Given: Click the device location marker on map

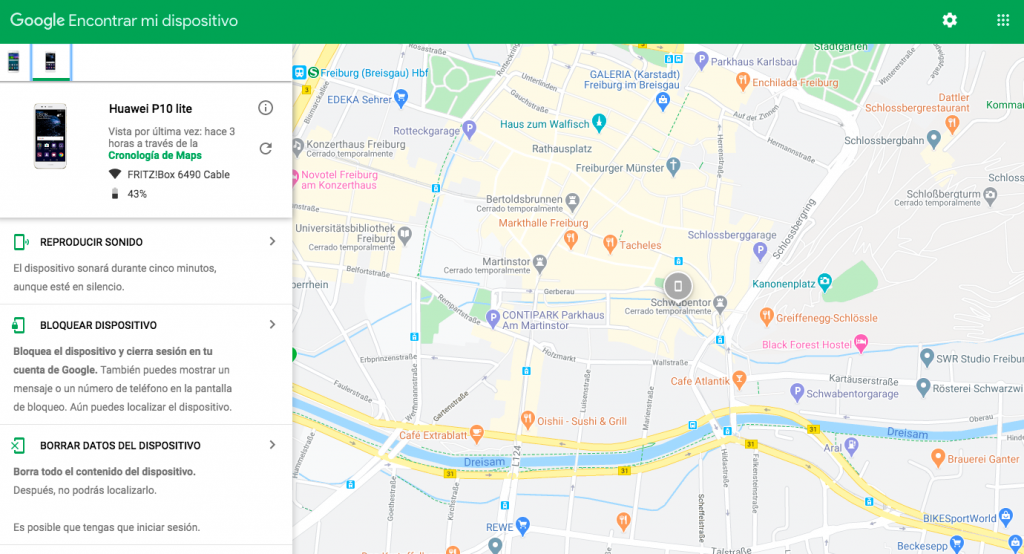Looking at the screenshot, I should pos(678,286).
